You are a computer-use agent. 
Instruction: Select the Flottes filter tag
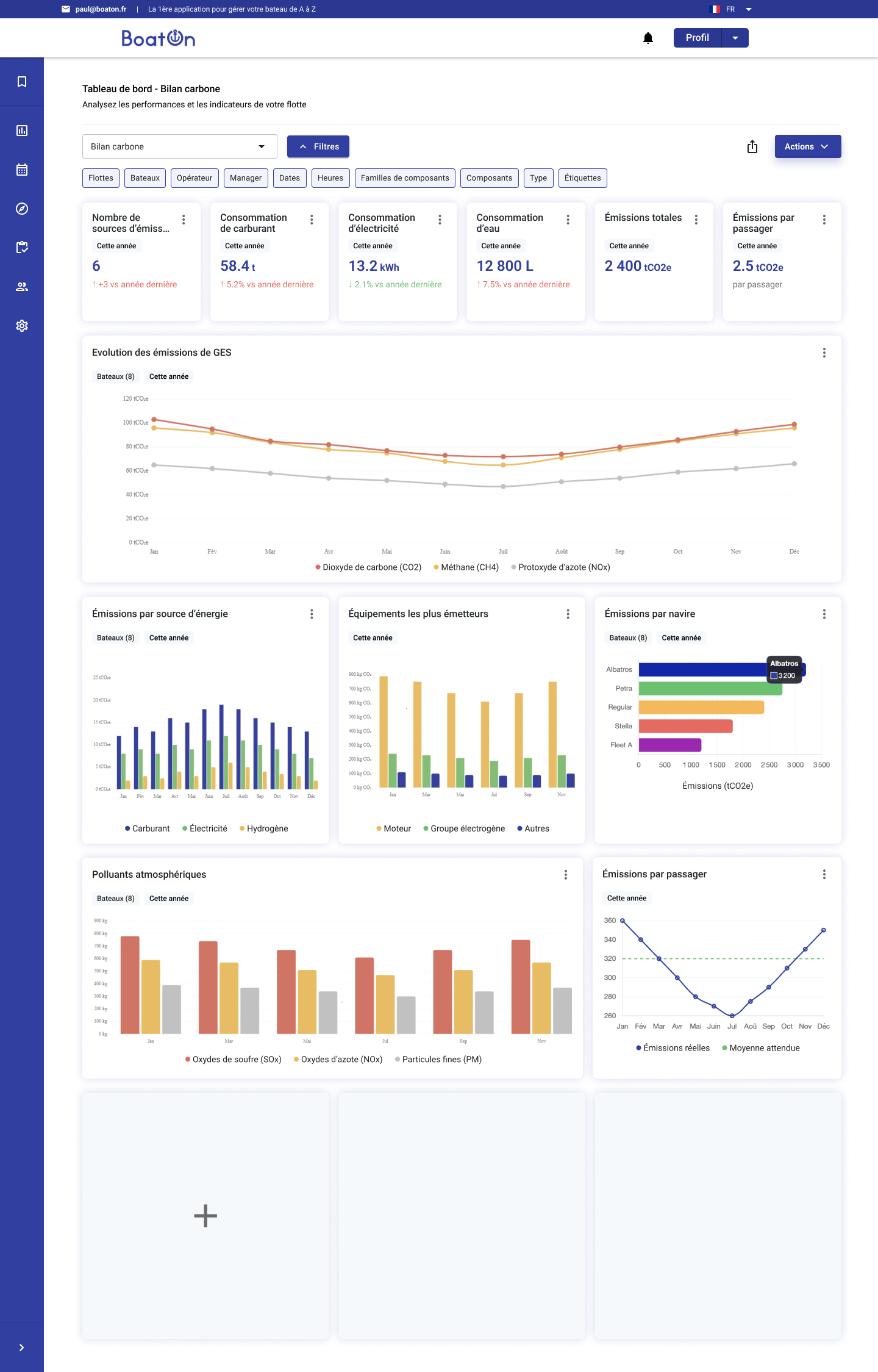tap(101, 178)
